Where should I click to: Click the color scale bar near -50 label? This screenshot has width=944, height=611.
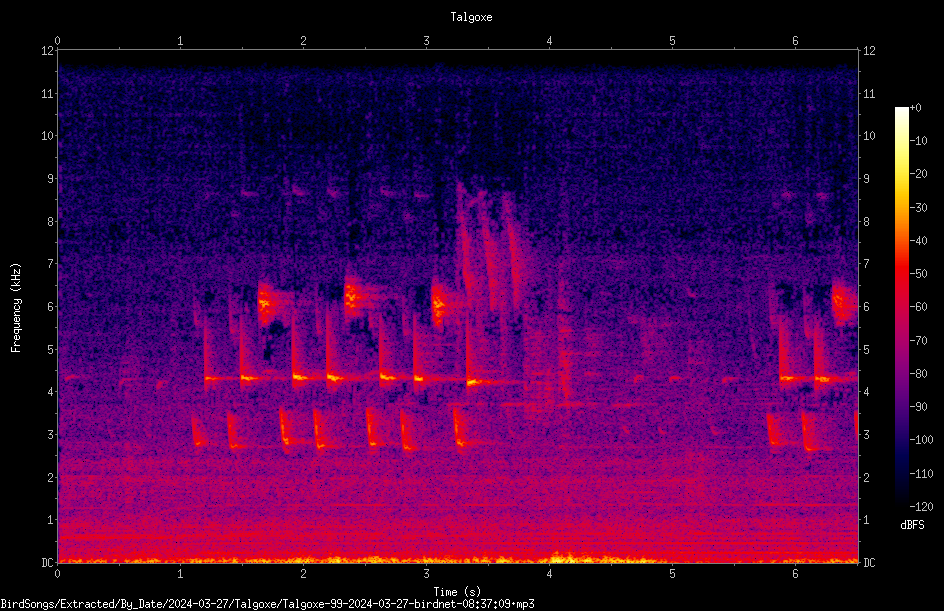[x=901, y=274]
